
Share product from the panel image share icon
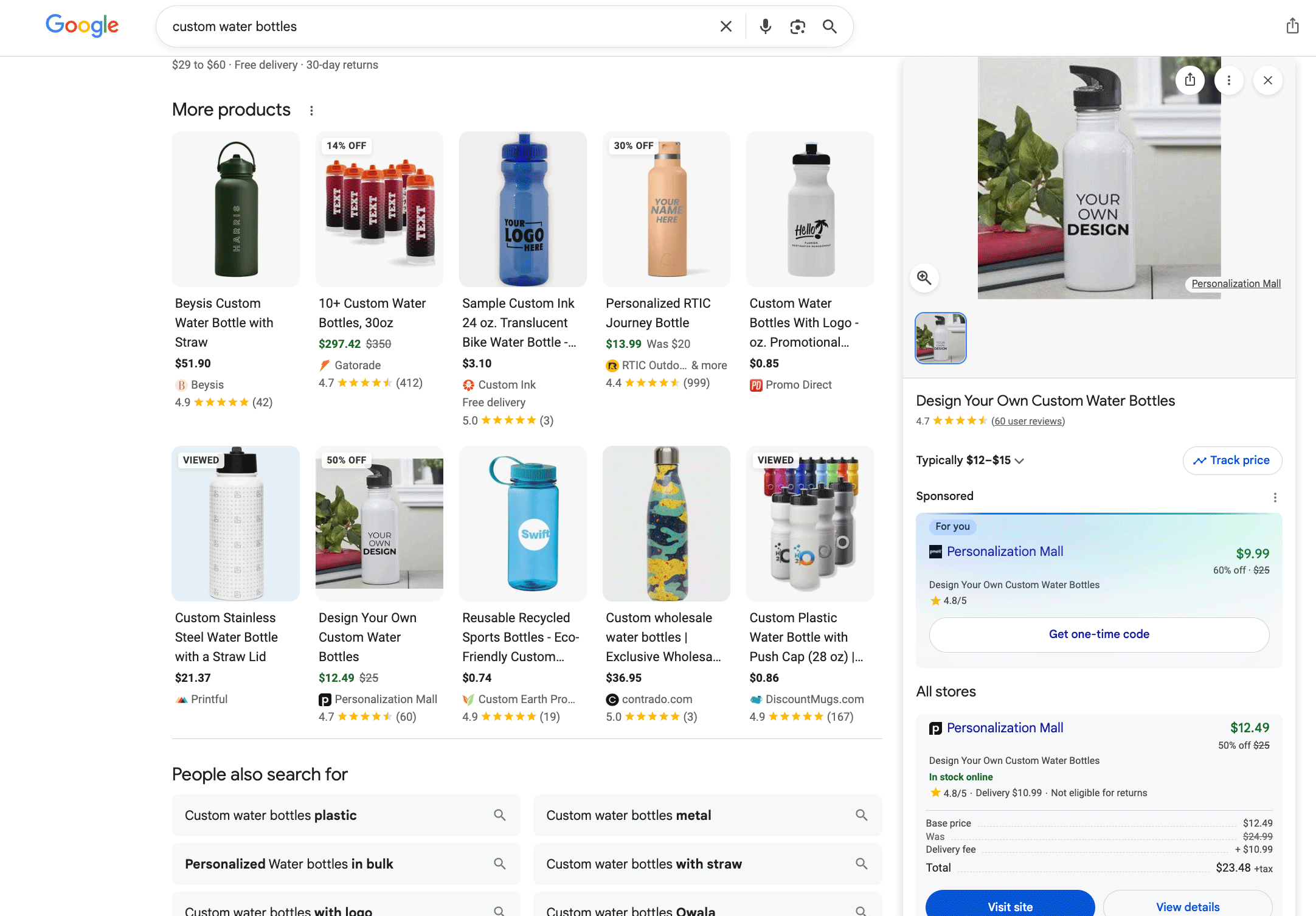(1190, 80)
